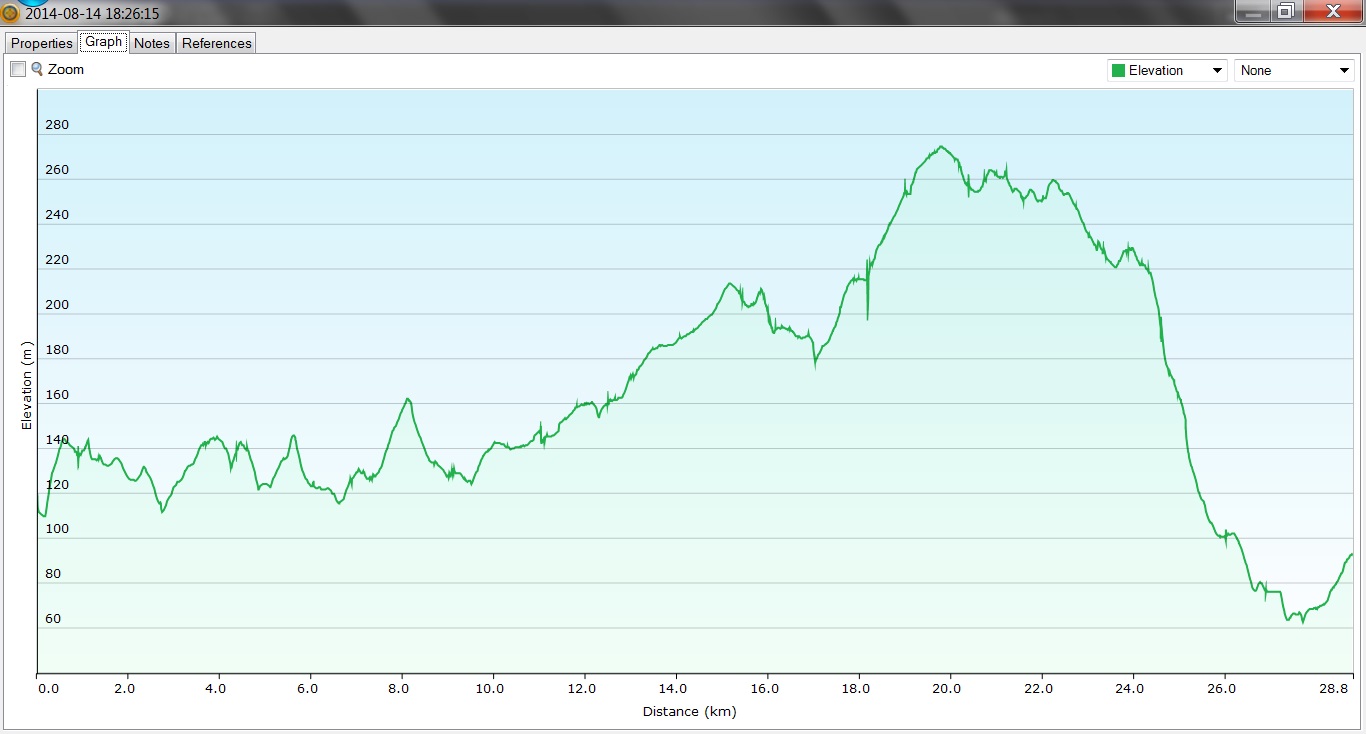Close the track window

[1333, 11]
